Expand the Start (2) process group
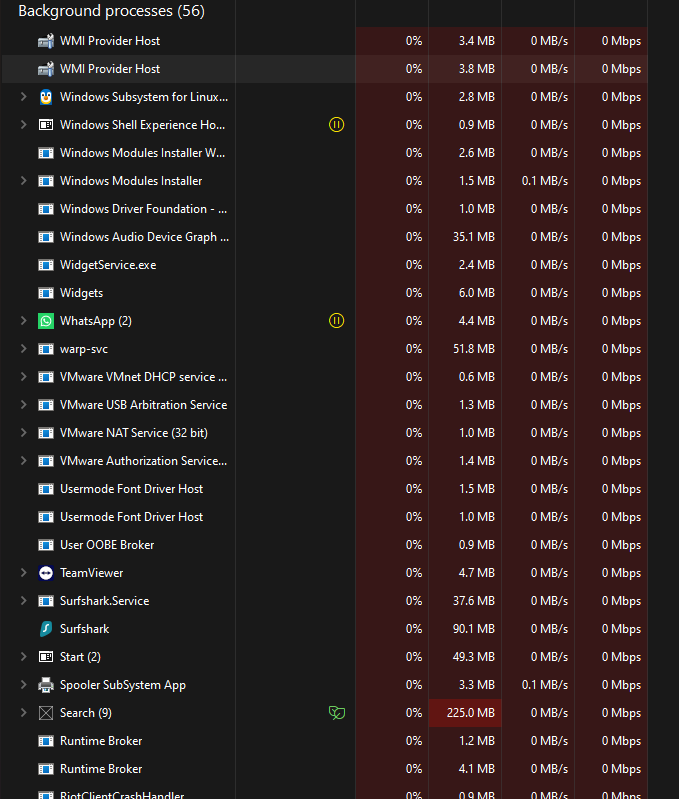 (23, 656)
